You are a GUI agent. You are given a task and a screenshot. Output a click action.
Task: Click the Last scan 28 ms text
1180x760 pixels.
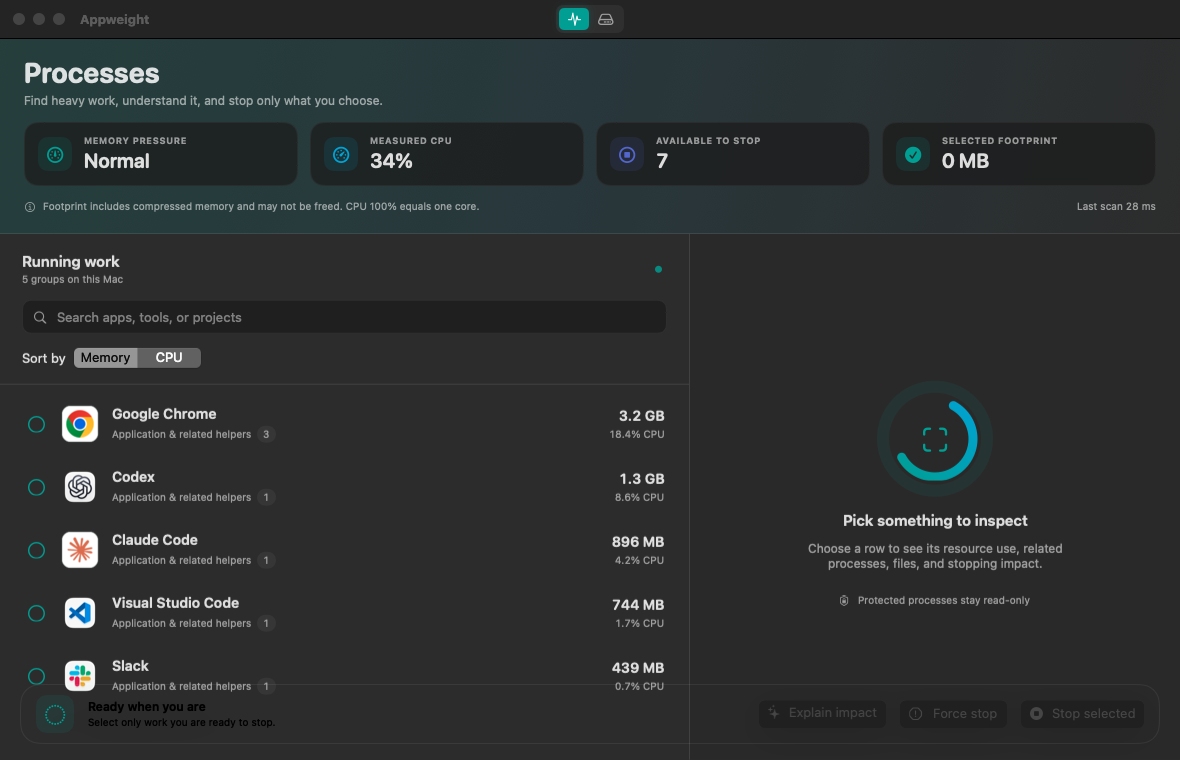click(x=1115, y=207)
